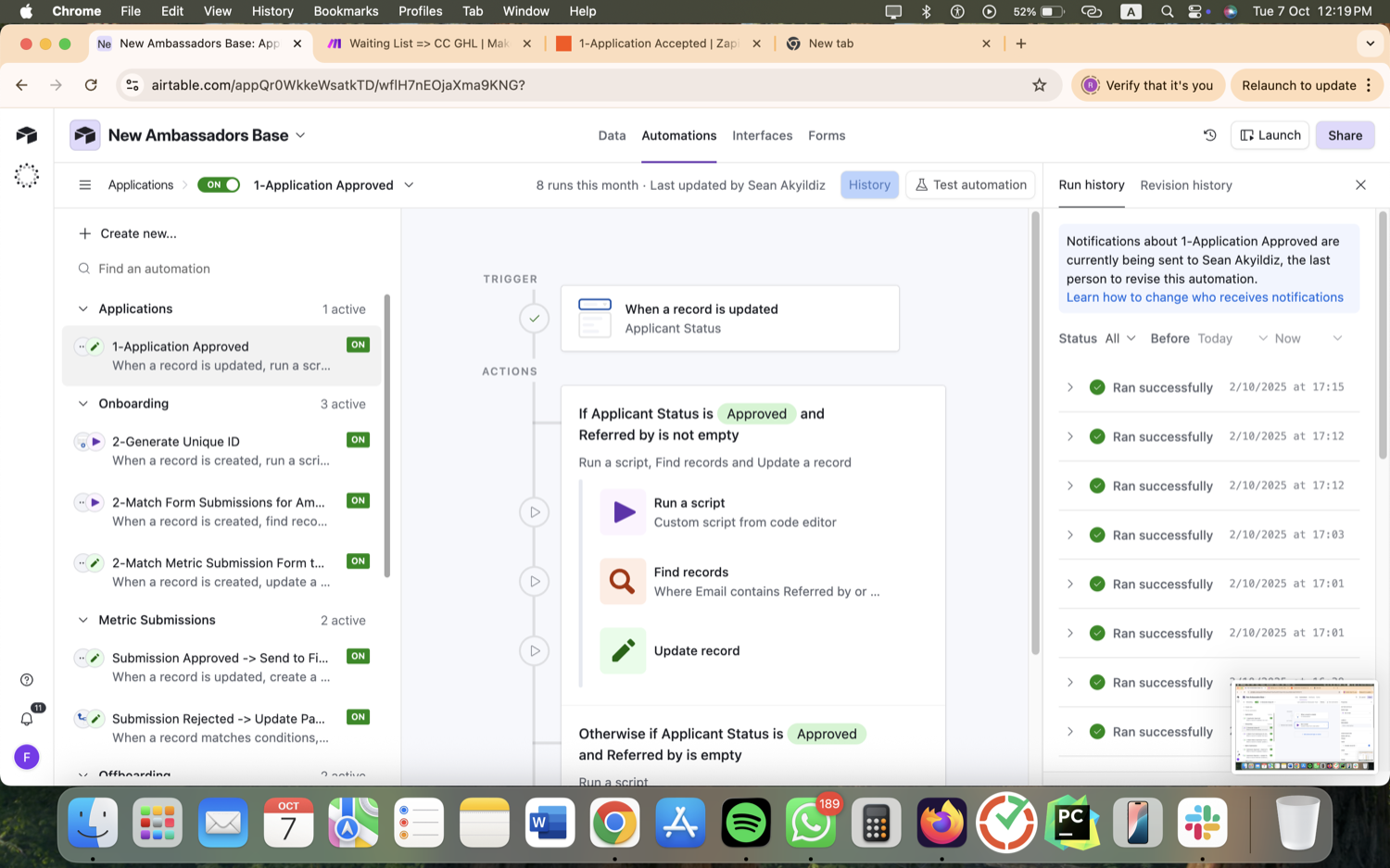
Task: Switch to the Interfaces tab
Action: (x=762, y=135)
